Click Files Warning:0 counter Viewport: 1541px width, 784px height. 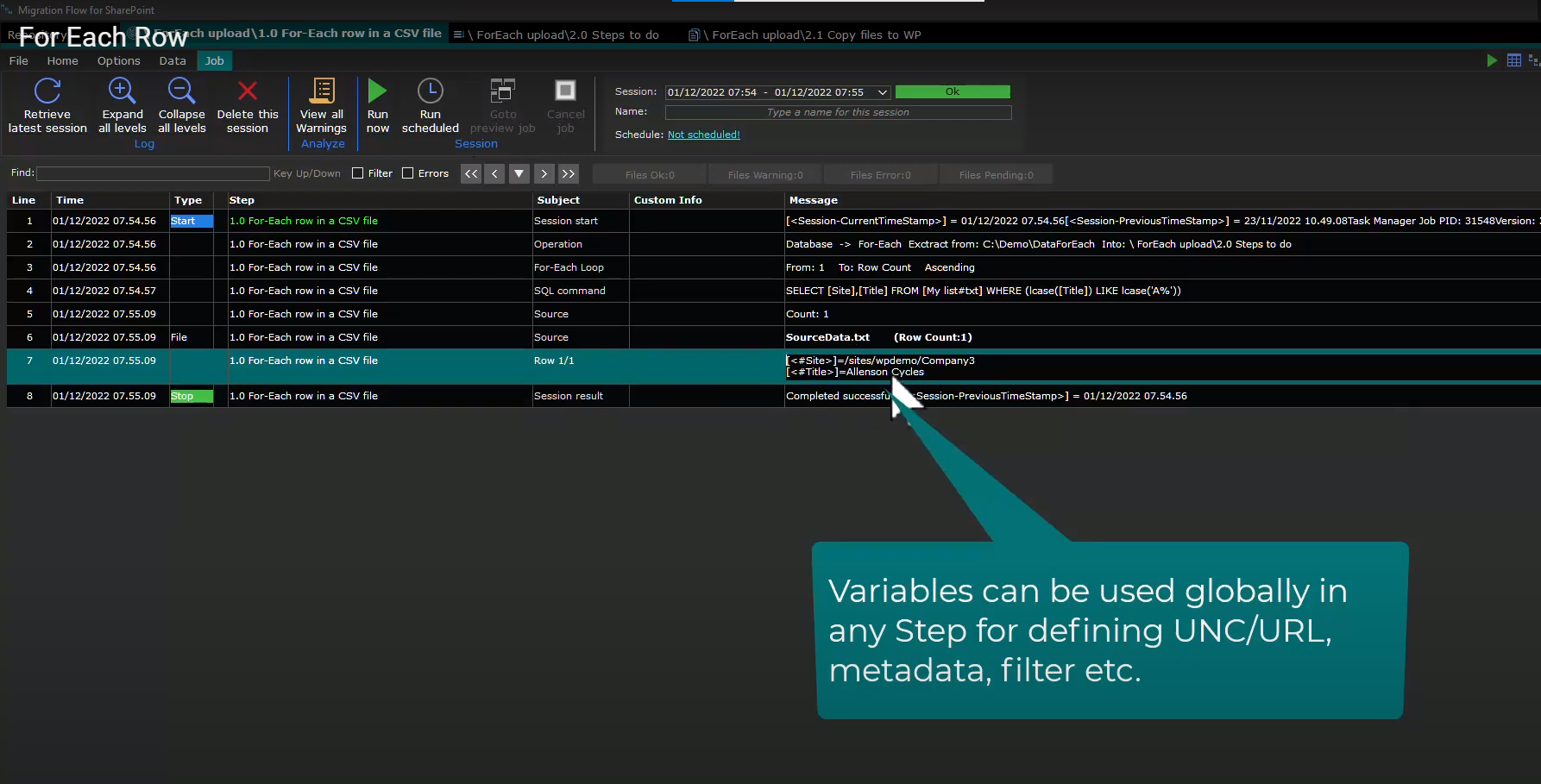[765, 175]
